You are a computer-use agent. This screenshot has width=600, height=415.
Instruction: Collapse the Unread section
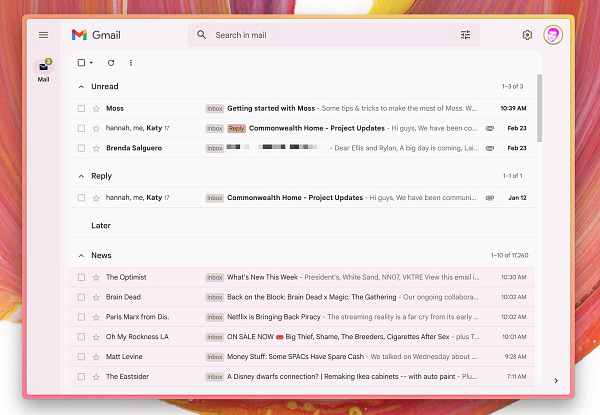[x=81, y=87]
